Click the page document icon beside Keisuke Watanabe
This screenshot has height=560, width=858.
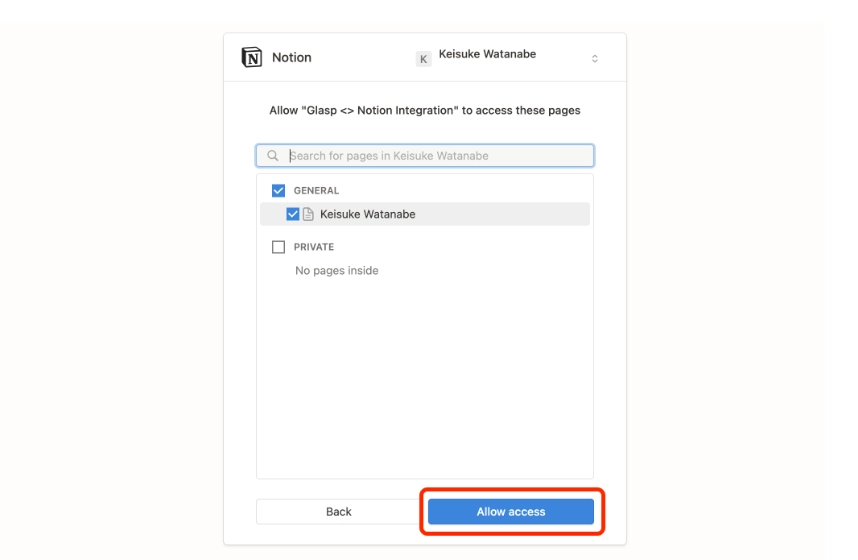pos(308,214)
